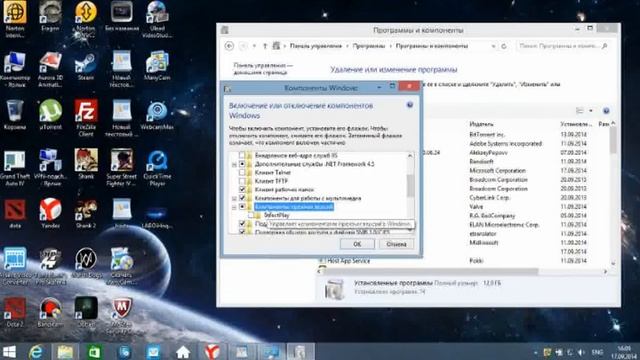Select the Super Street Fighter IV shortcut
Viewport: 640px width, 360px height.
click(x=122, y=168)
